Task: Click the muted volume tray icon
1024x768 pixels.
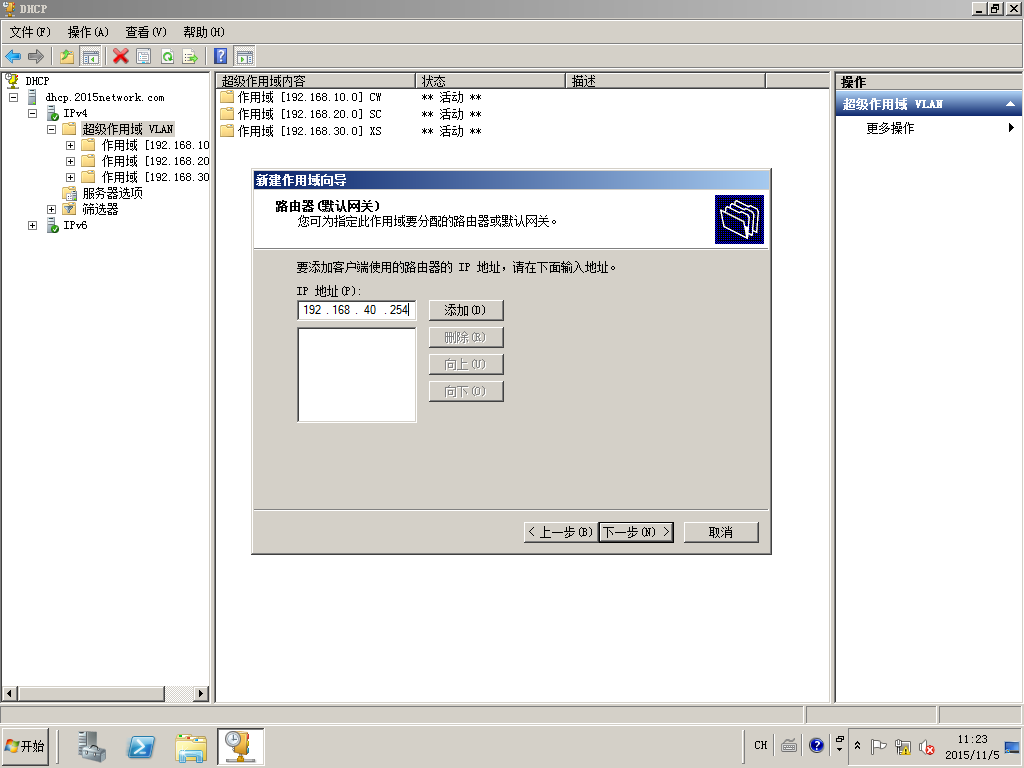Action: [926, 746]
